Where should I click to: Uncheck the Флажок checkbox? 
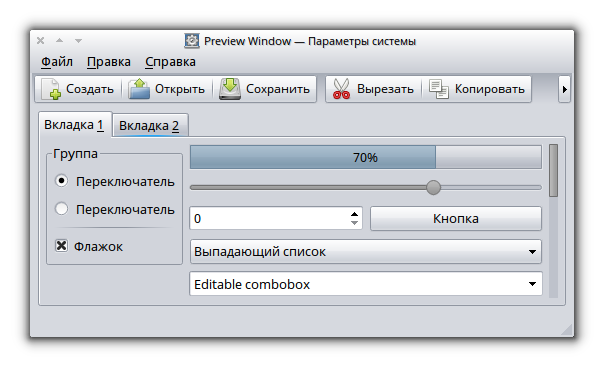click(x=61, y=246)
